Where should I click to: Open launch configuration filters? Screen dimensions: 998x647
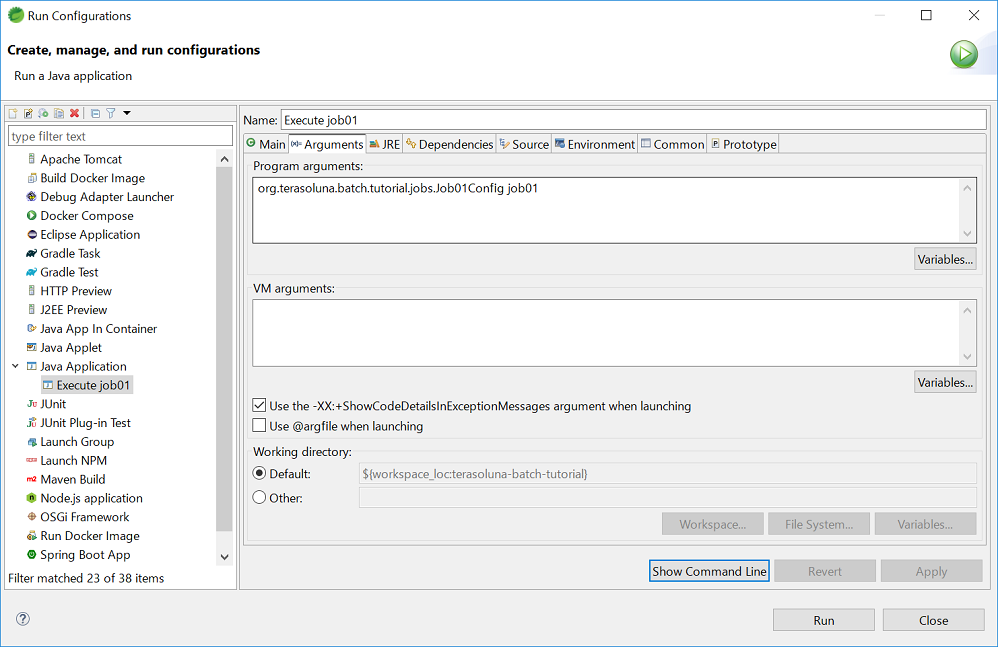point(110,113)
